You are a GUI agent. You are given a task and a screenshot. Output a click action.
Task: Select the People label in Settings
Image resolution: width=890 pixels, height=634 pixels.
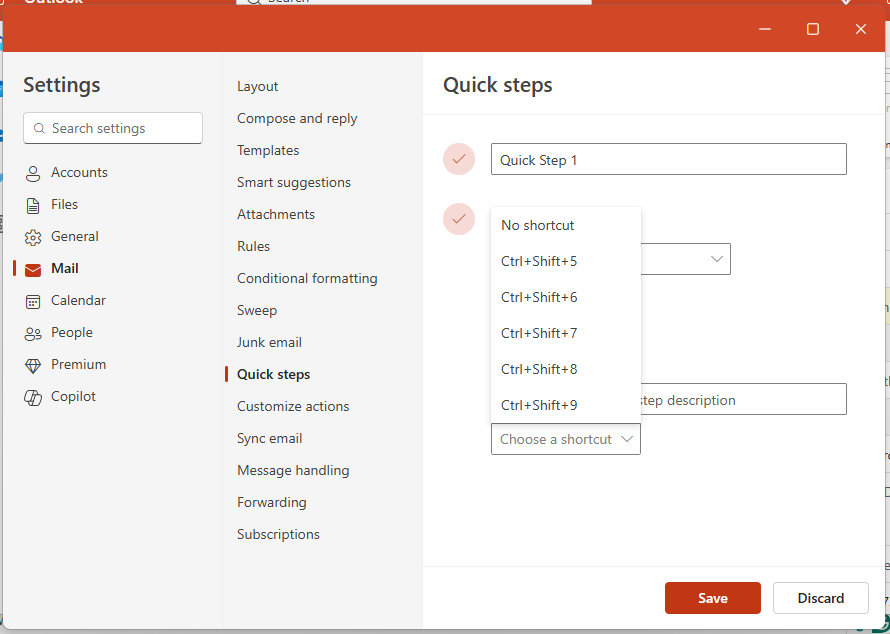pyautogui.click(x=72, y=332)
